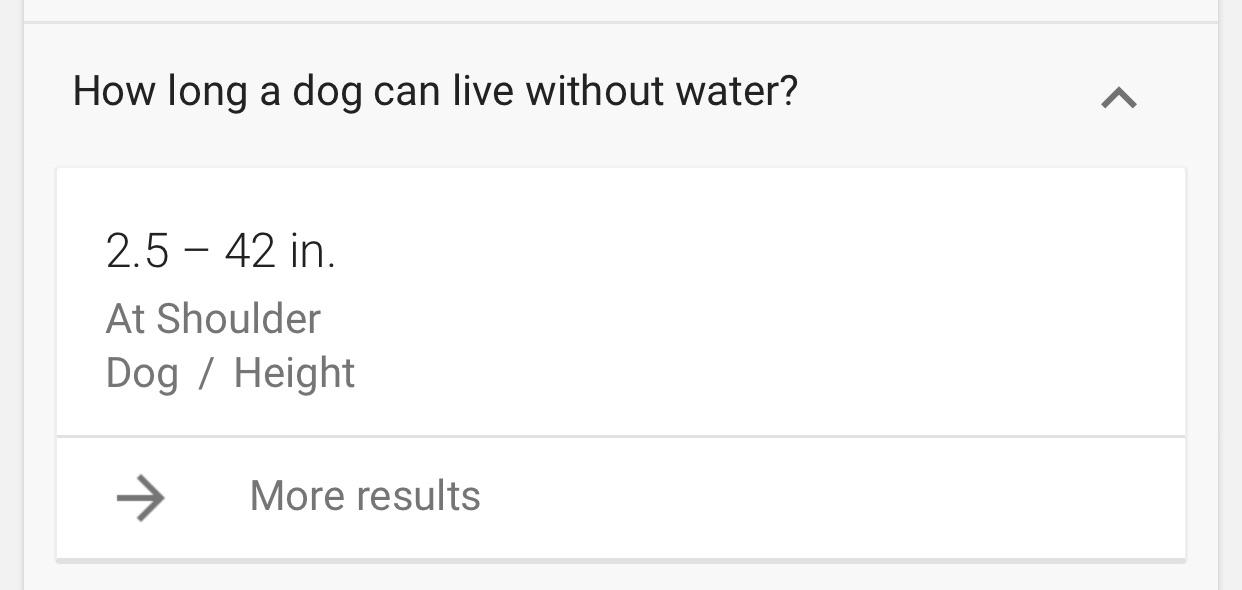Image resolution: width=1242 pixels, height=590 pixels.
Task: Click the word "Shoulder" in the answer card
Action: pyautogui.click(x=238, y=319)
